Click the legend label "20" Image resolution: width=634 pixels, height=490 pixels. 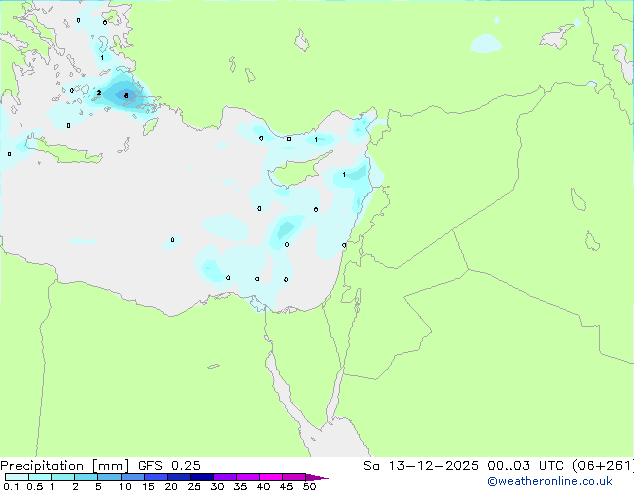coord(171,486)
